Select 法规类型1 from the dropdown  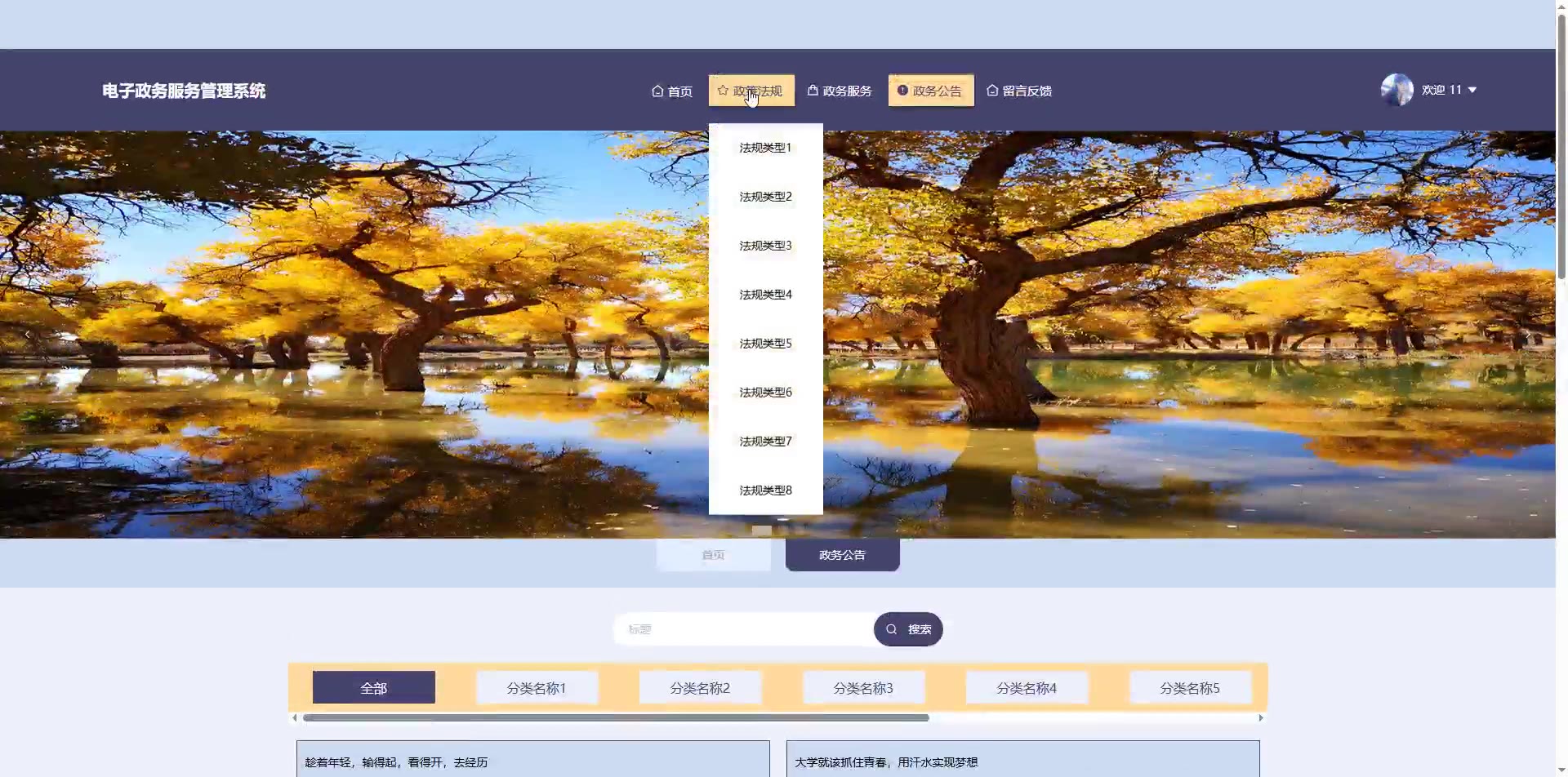coord(766,148)
